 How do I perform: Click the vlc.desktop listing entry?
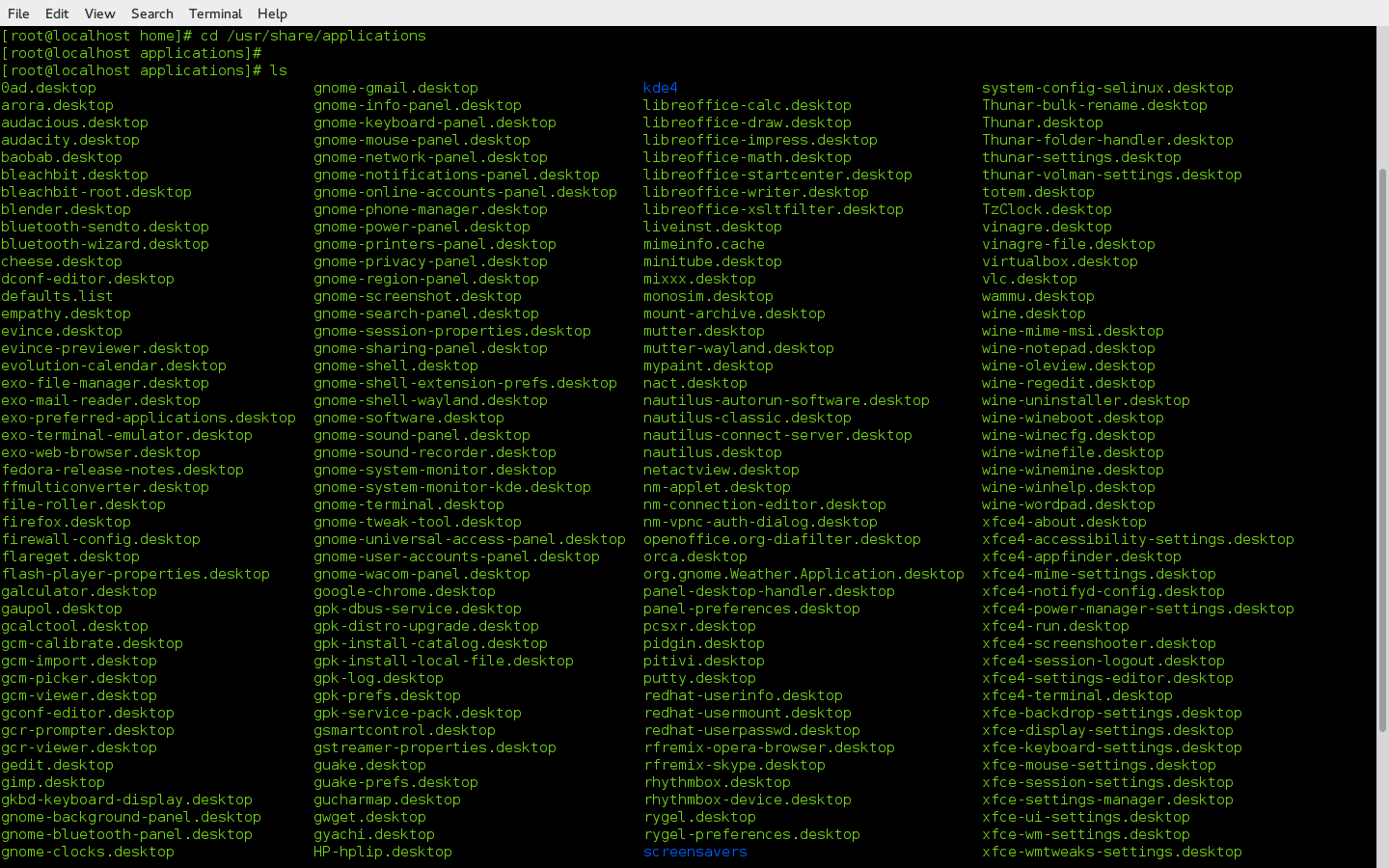[x=1029, y=279]
